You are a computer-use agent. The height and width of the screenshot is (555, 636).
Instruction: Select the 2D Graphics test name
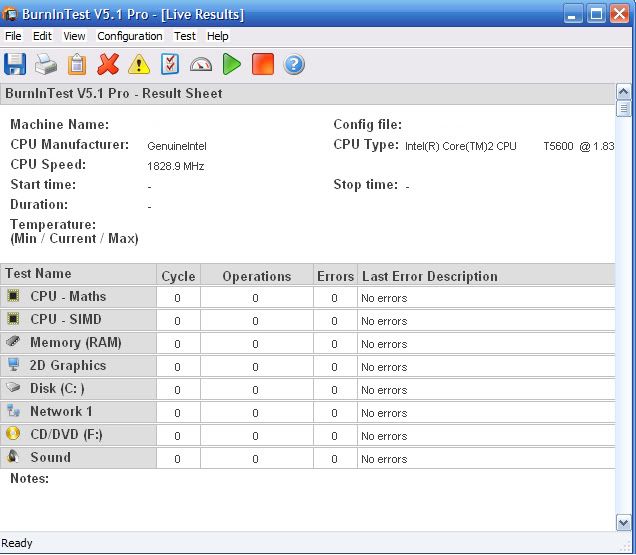68,365
